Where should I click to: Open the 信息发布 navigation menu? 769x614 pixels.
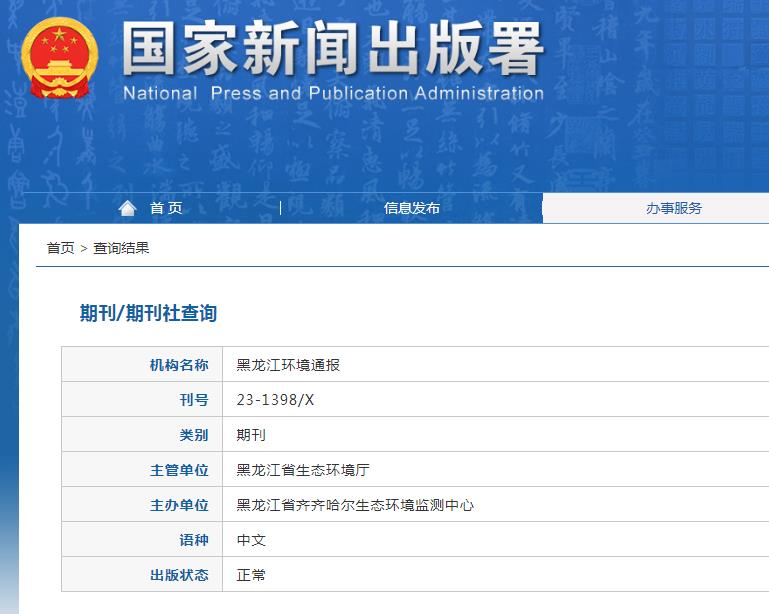(411, 208)
